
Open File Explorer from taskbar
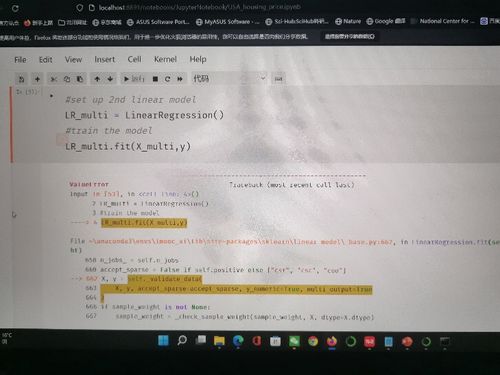[x=219, y=341]
